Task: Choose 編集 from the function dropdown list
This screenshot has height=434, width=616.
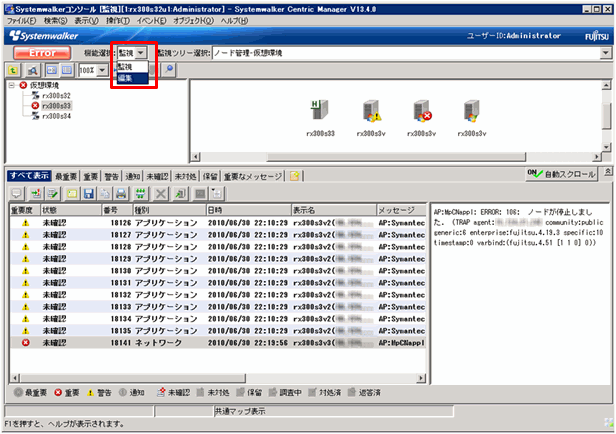Action: point(133,78)
